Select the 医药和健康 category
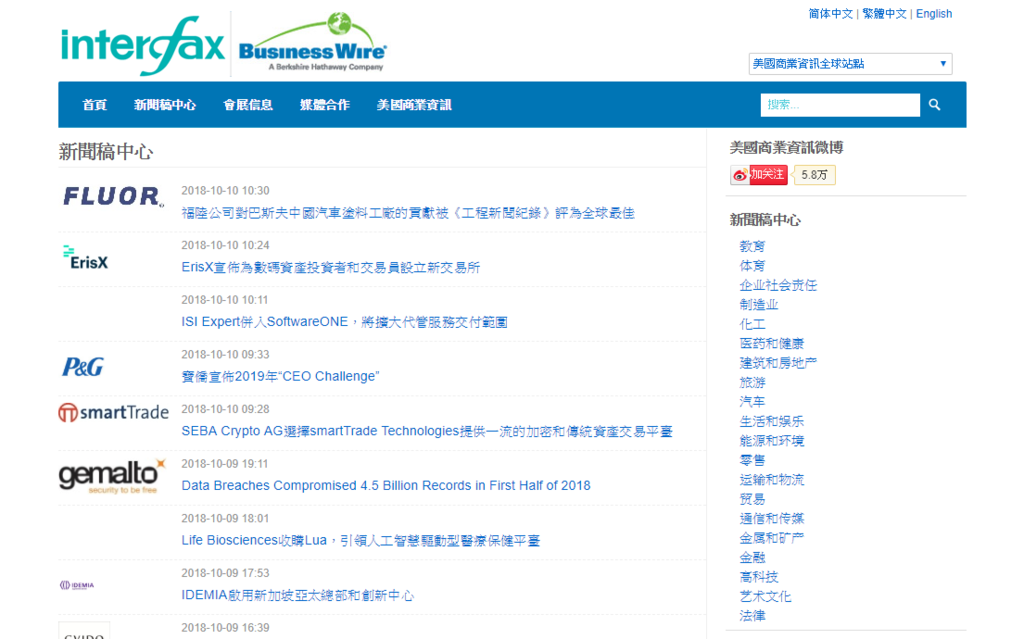This screenshot has width=1024, height=639. tap(771, 344)
